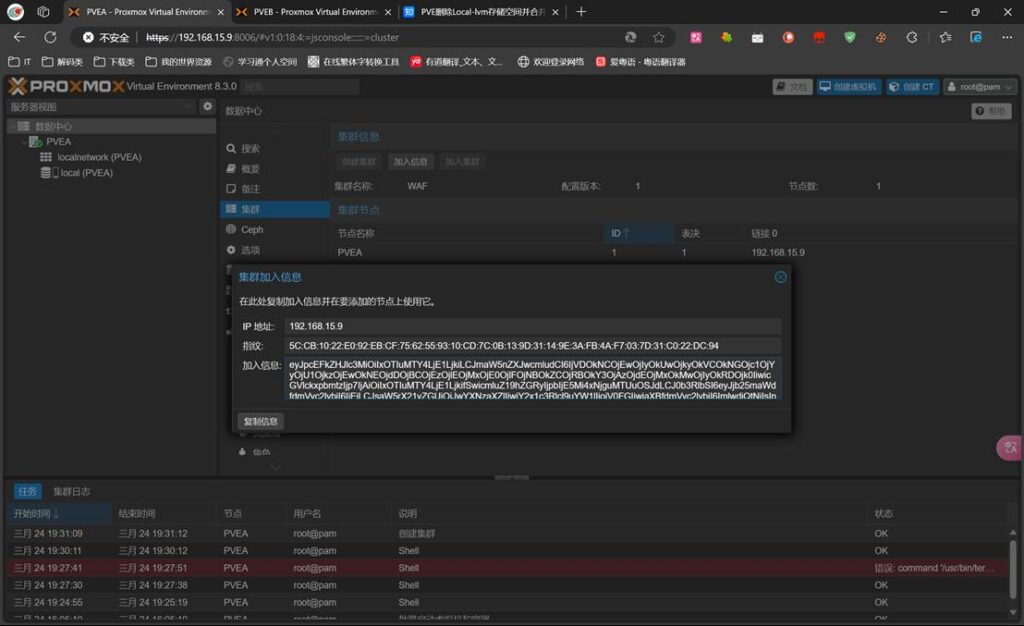Expand the datacenter menu down chevron
Screen dimensions: 1024x626
(x=275, y=467)
